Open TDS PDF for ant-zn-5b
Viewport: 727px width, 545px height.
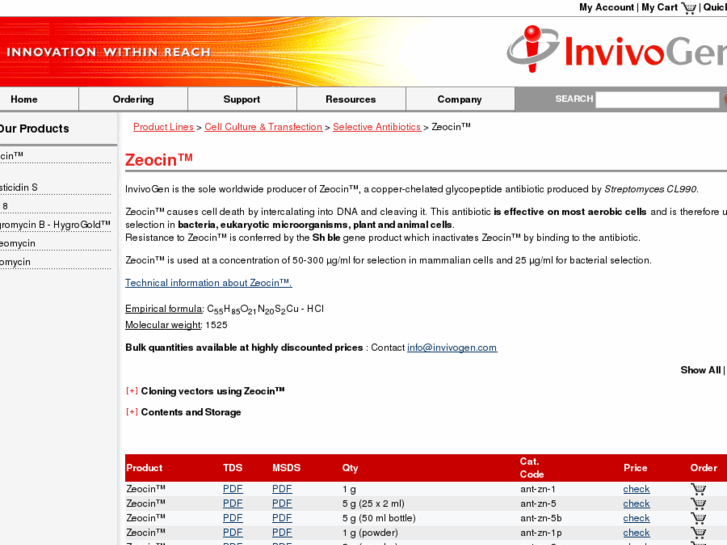[233, 518]
